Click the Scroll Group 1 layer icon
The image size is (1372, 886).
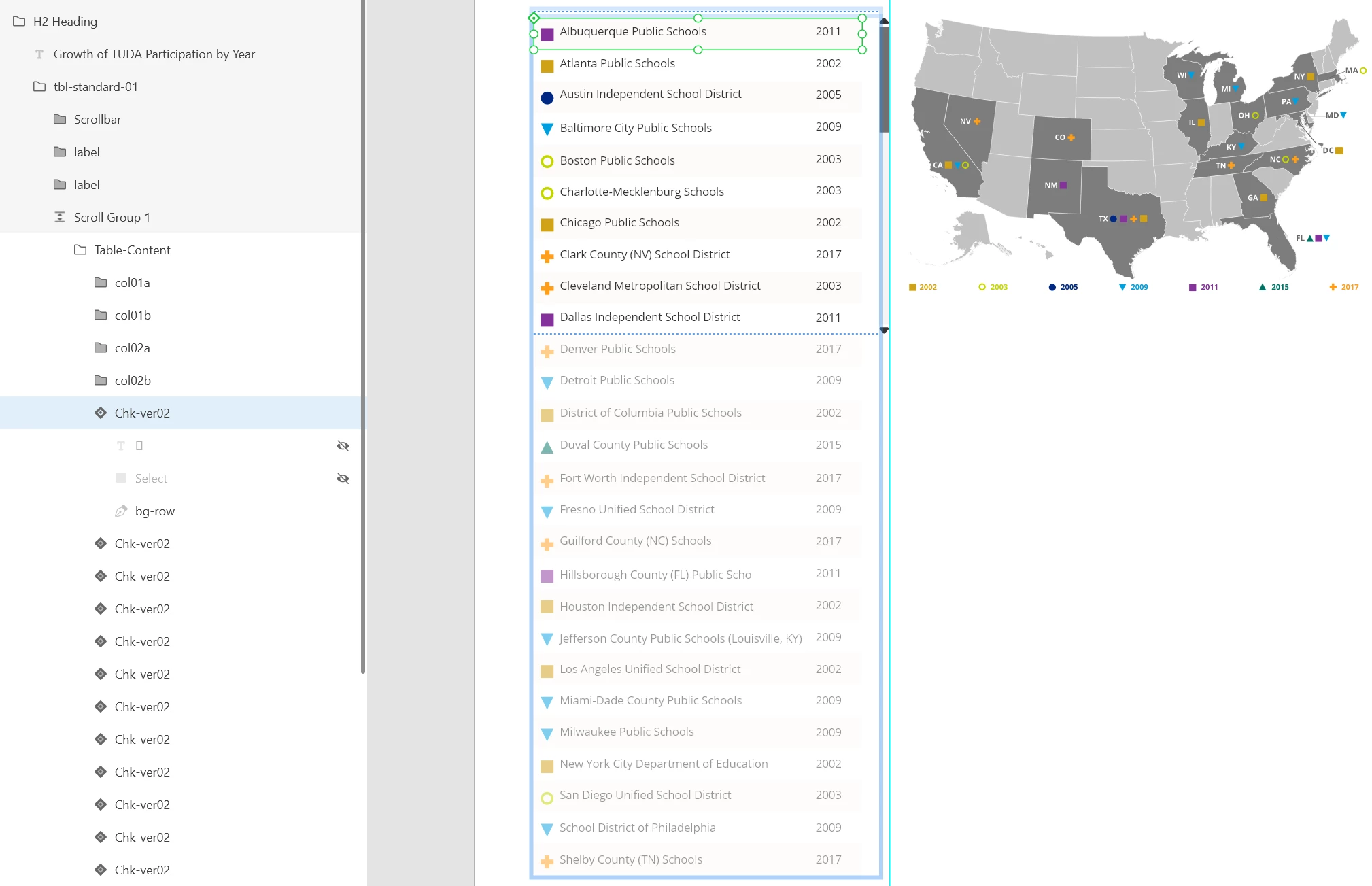click(60, 217)
